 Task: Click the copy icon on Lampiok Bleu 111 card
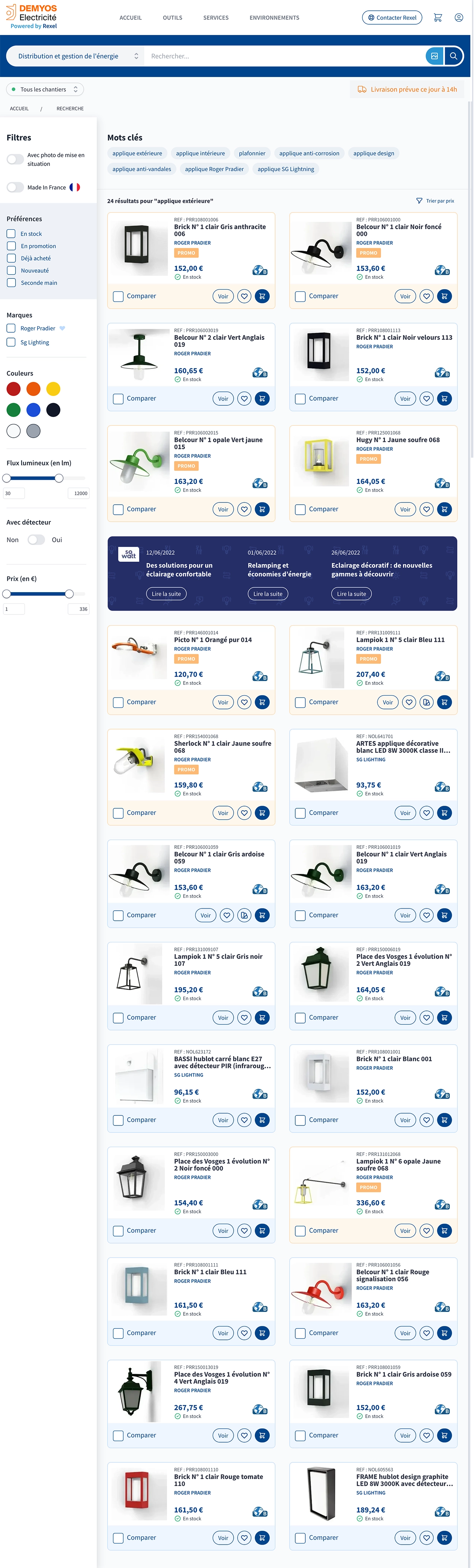click(x=427, y=702)
